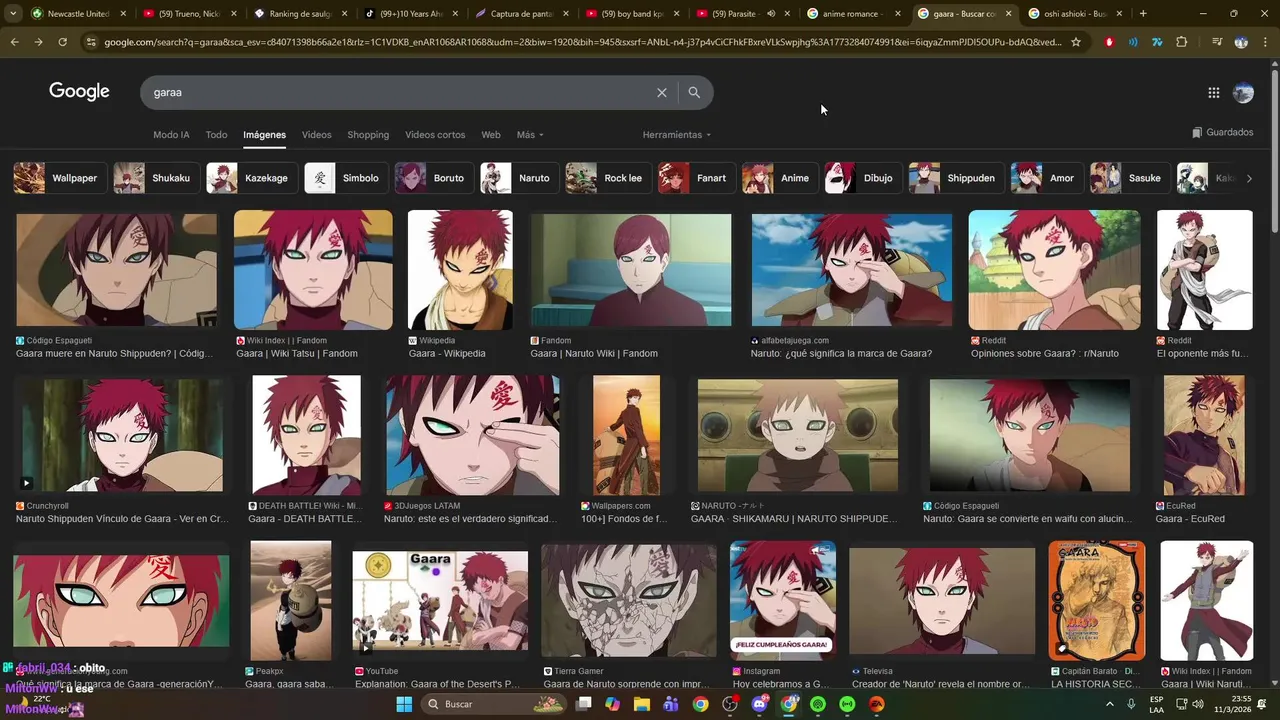This screenshot has width=1280, height=720.
Task: Open a new browser tab
Action: [1143, 14]
